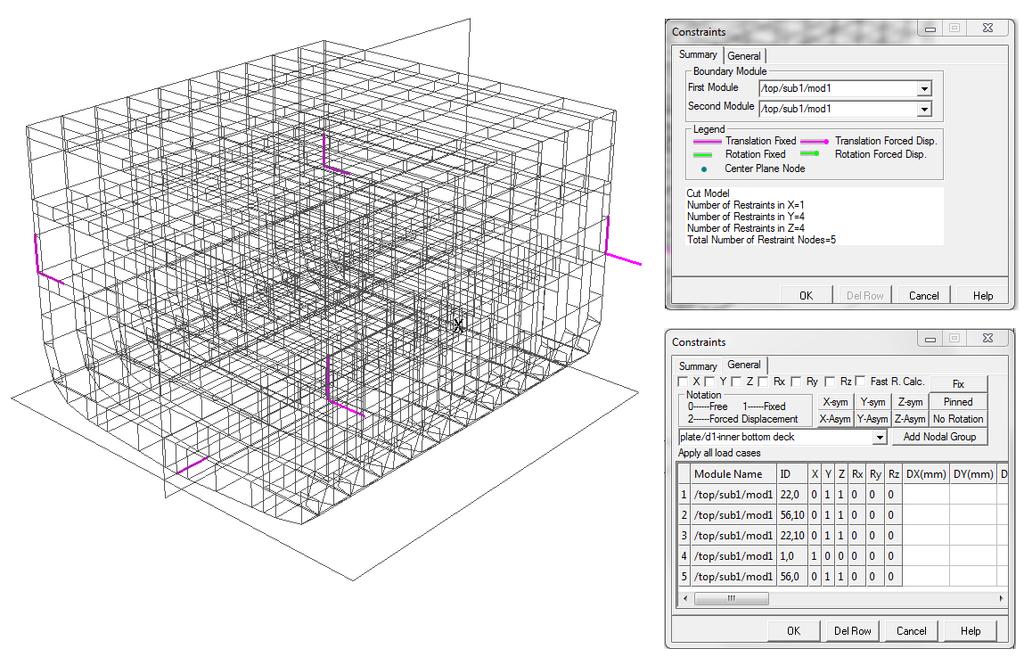The height and width of the screenshot is (657, 1024).
Task: Select row header 2 in constraints table
Action: (684, 515)
